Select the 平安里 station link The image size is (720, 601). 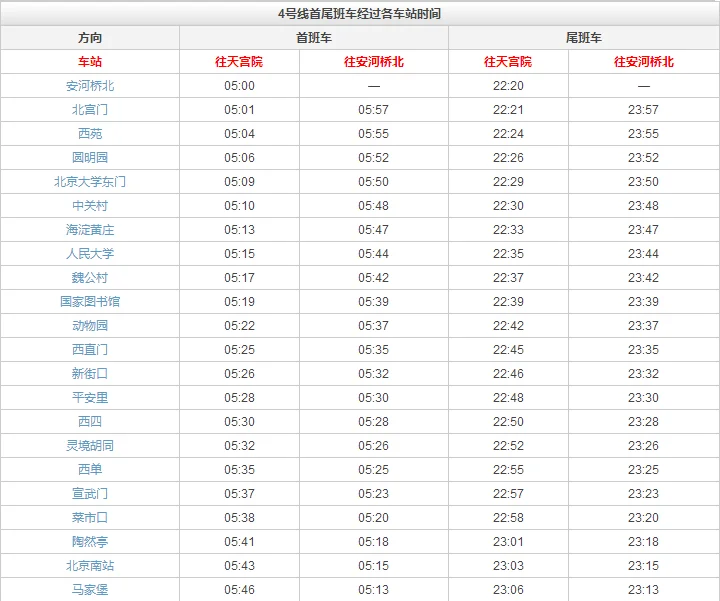coord(90,398)
